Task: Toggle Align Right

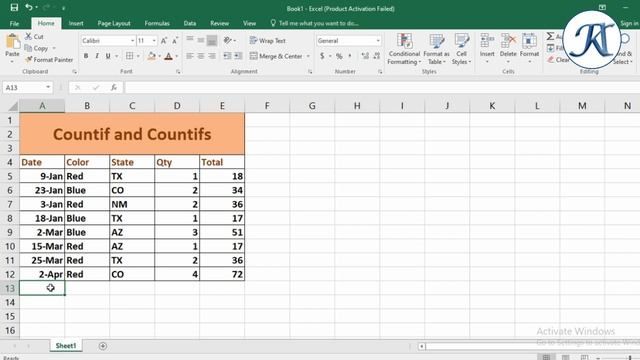Action: click(212, 56)
